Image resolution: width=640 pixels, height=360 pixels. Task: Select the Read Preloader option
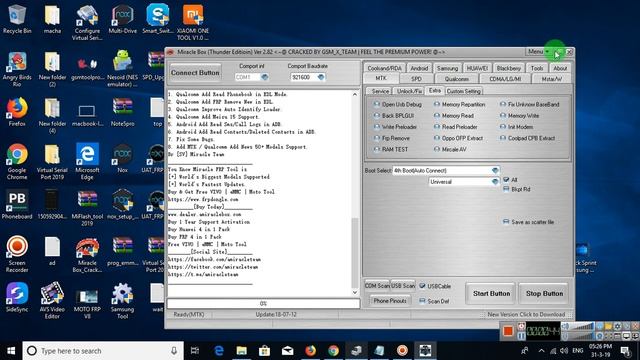click(456, 127)
